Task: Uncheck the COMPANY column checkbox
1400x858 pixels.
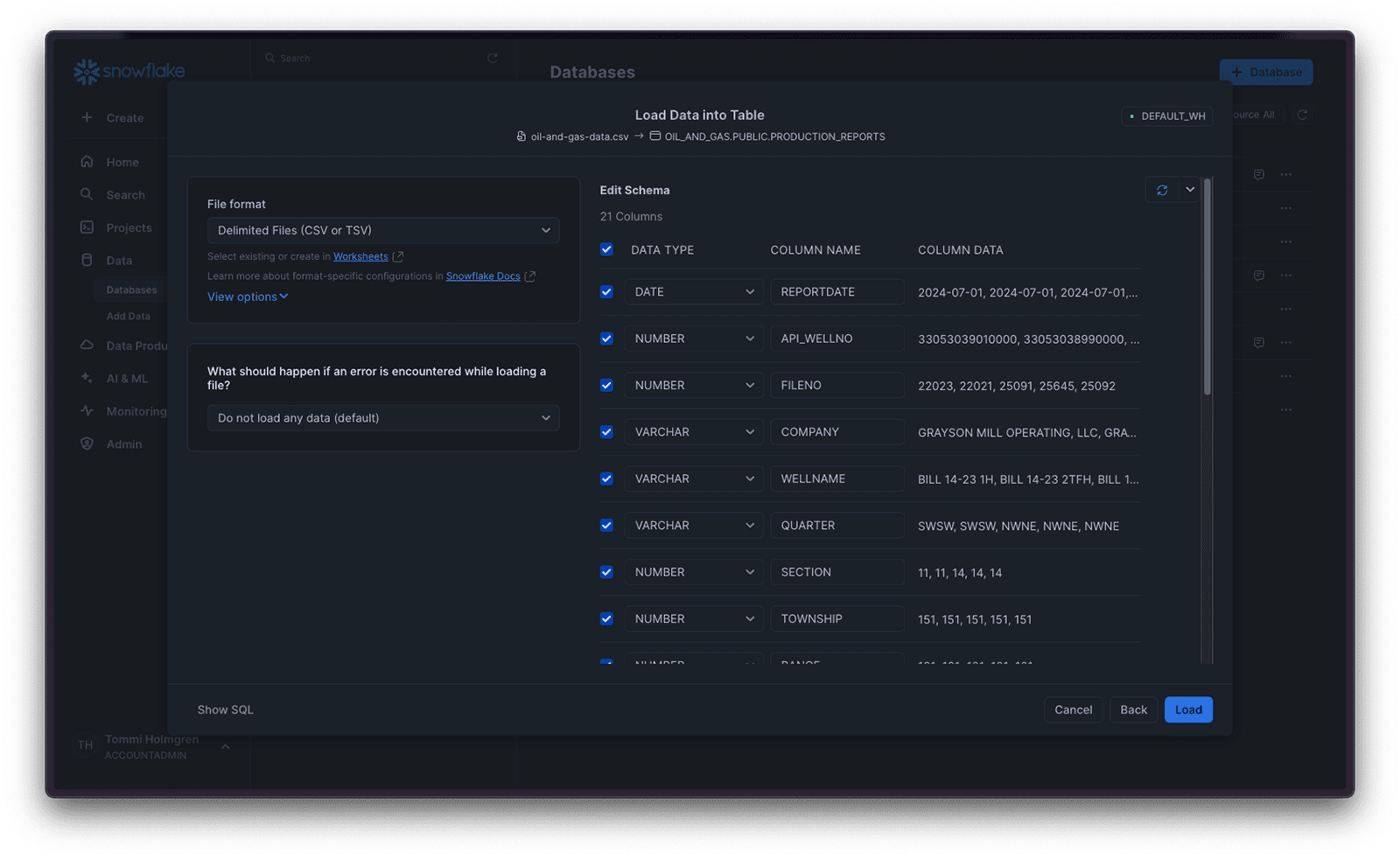Action: tap(606, 432)
